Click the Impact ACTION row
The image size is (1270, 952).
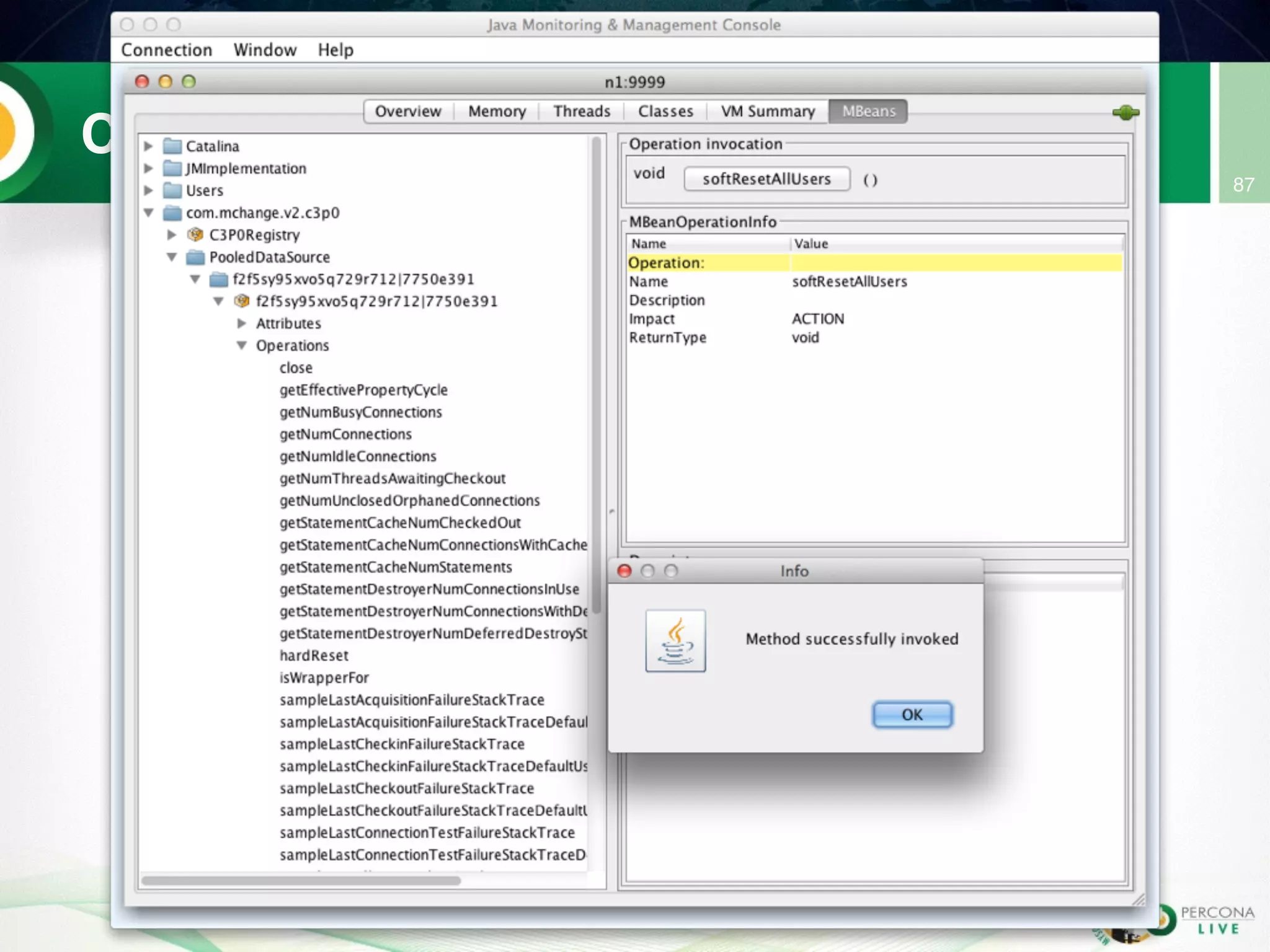coord(874,319)
